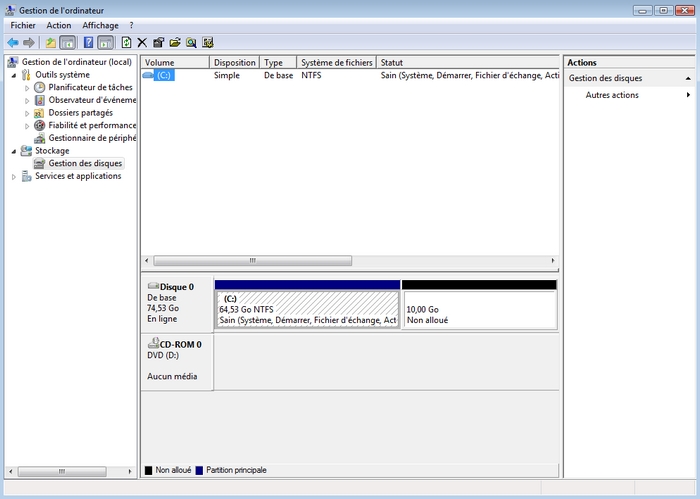Screen dimensions: 700x499
Task: Open the ? help menu
Action: [131, 25]
